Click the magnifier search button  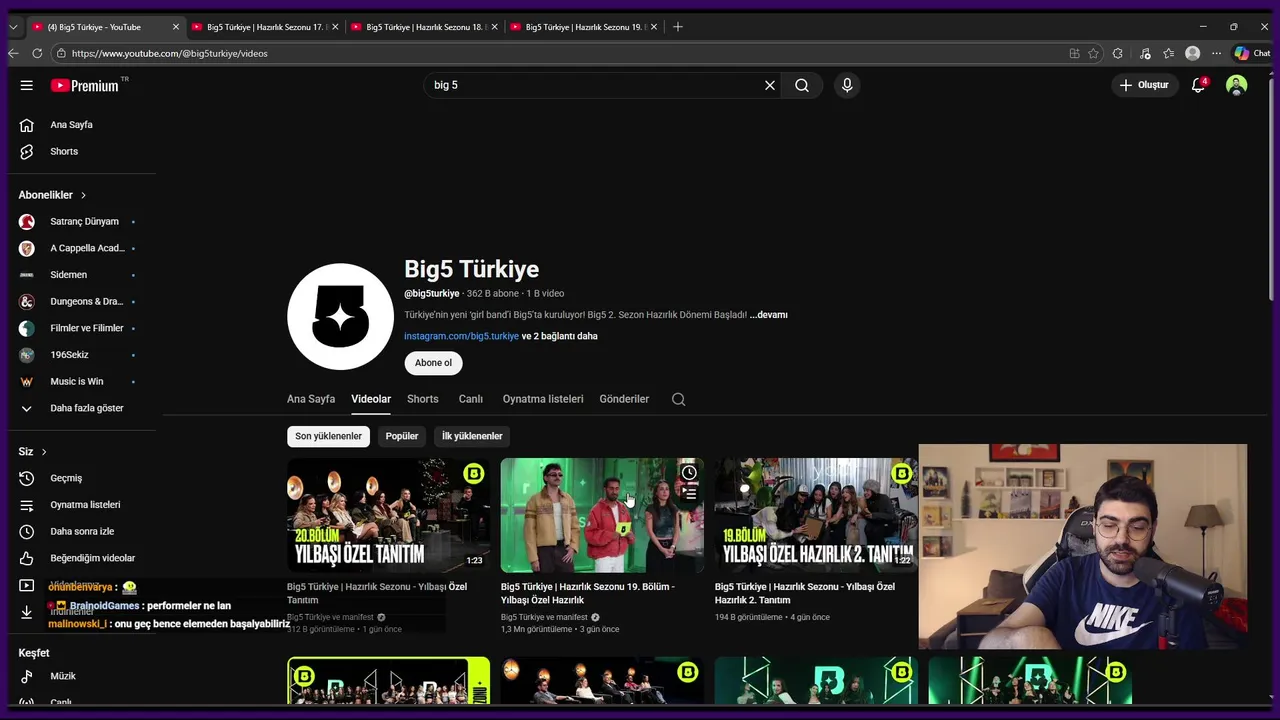tap(802, 85)
